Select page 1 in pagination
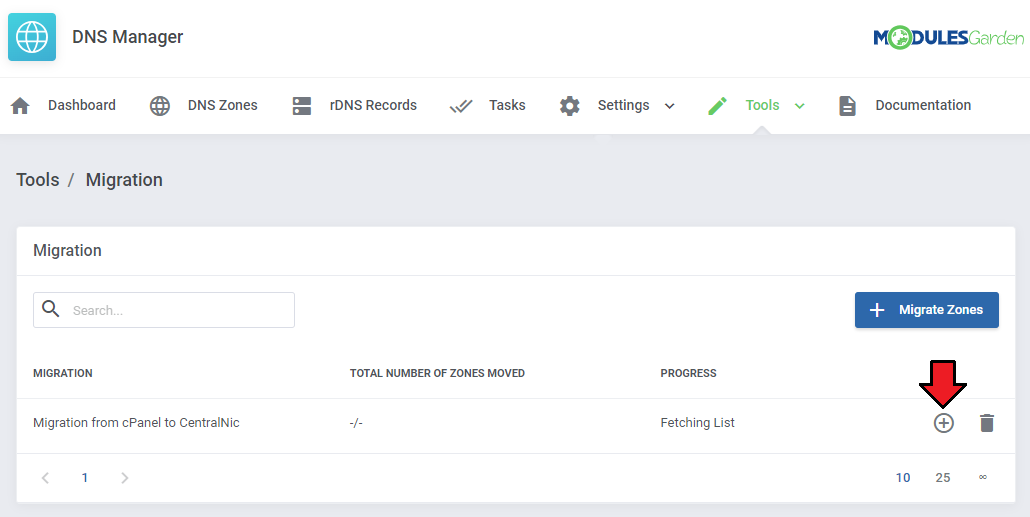Screen dimensions: 1030x517 tap(85, 478)
